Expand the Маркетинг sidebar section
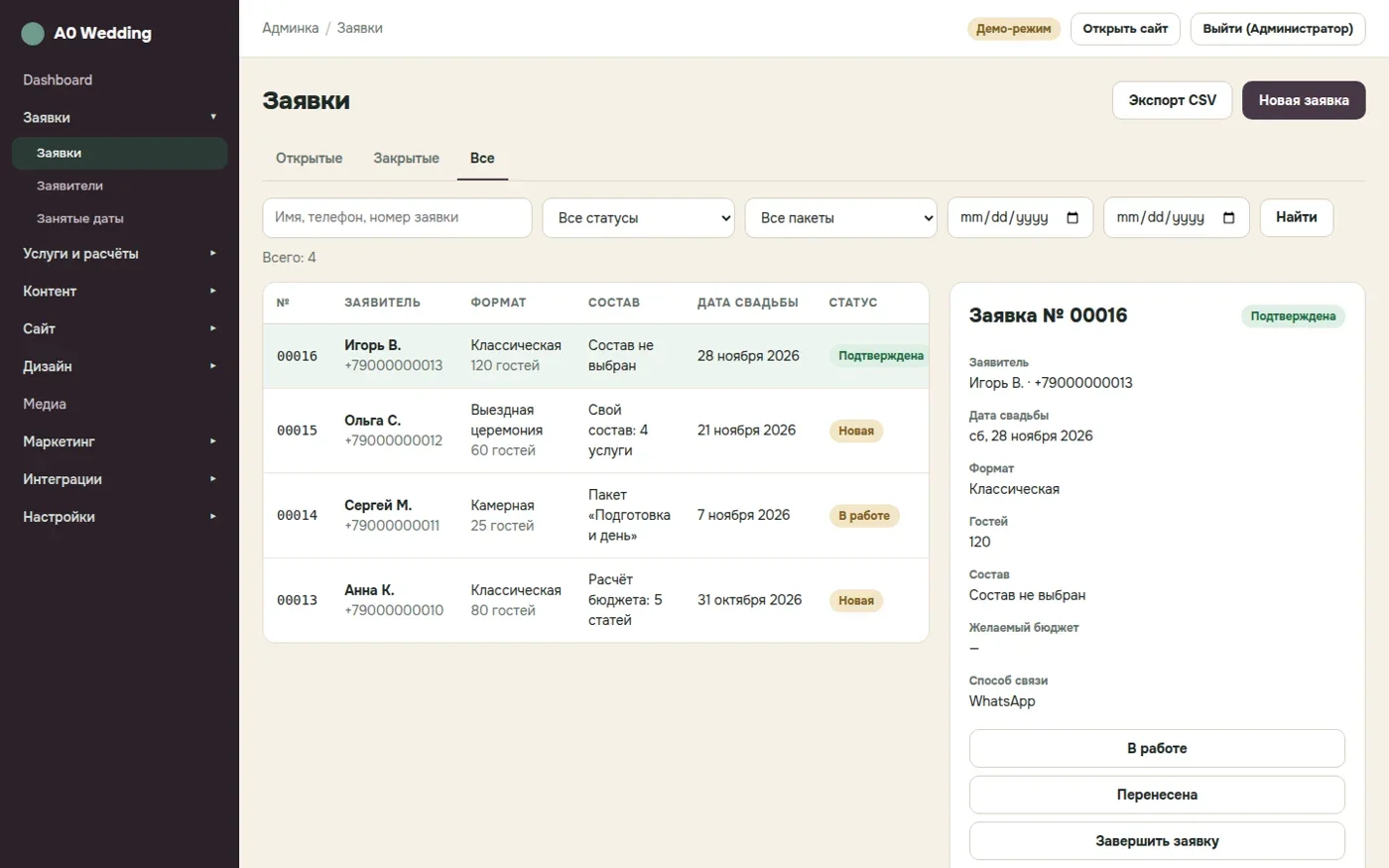This screenshot has height=868, width=1389. tap(119, 441)
